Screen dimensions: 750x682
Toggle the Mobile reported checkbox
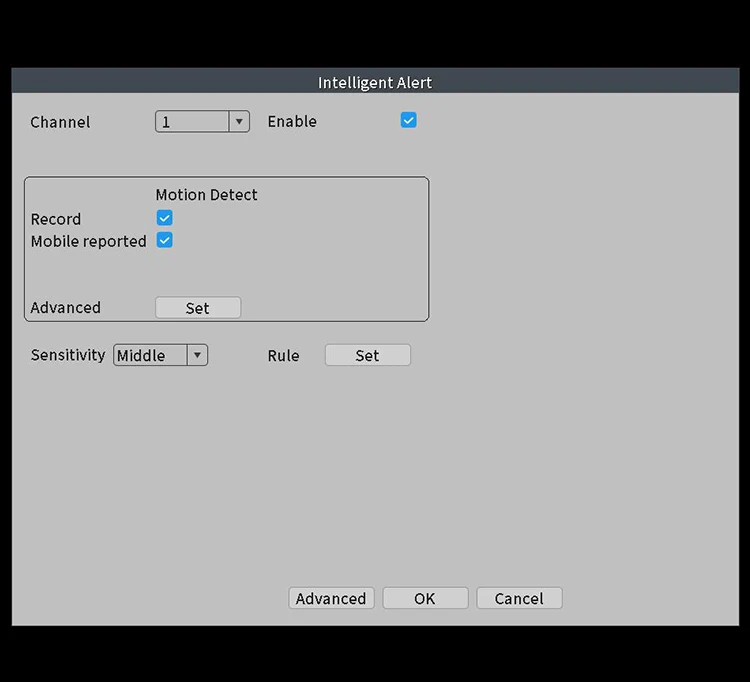coord(165,240)
